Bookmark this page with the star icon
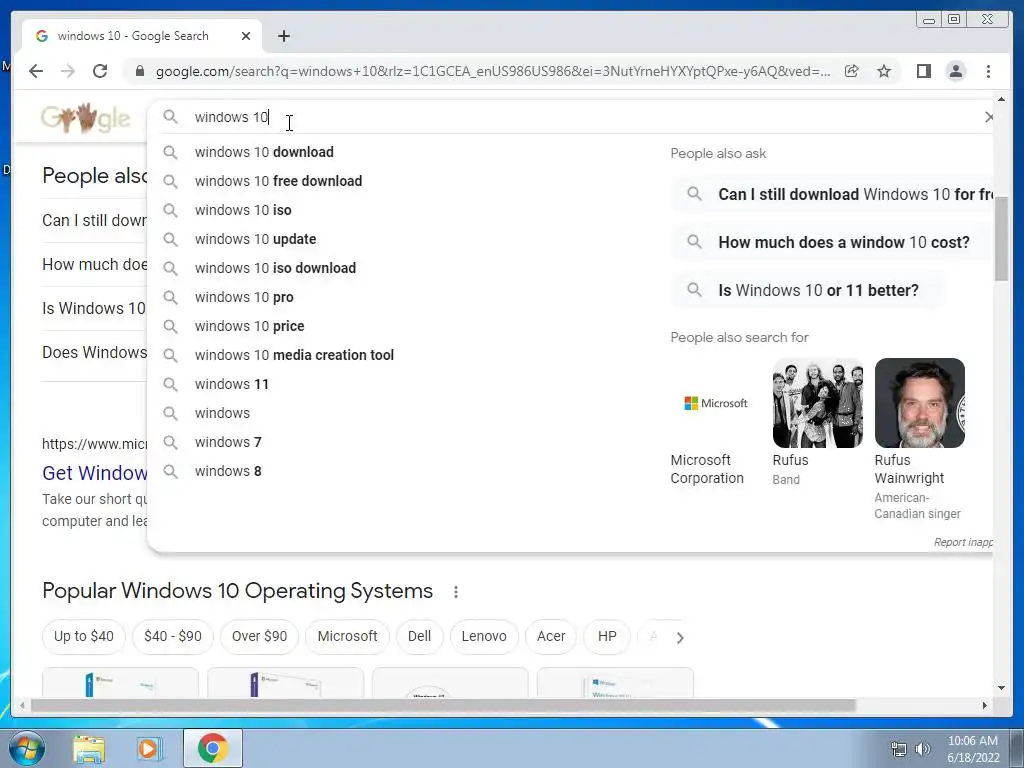This screenshot has width=1024, height=768. [884, 71]
